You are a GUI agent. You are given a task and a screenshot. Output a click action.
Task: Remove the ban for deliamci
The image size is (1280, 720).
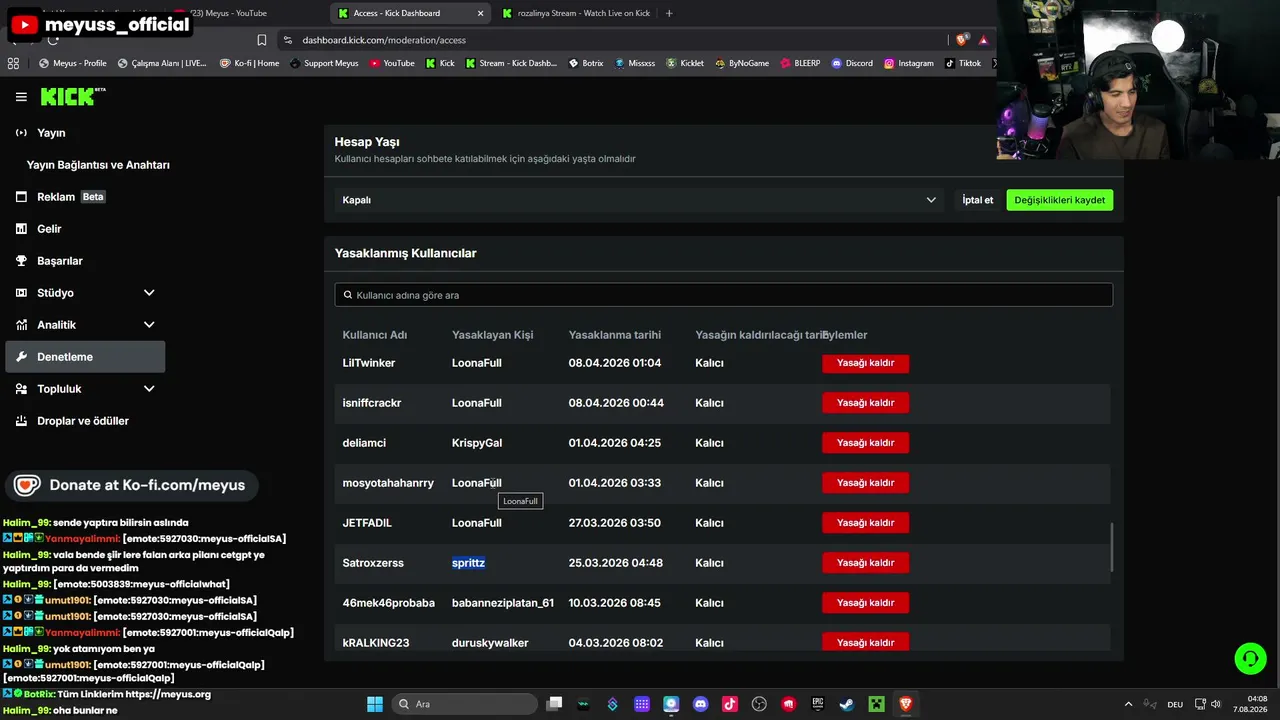(865, 443)
